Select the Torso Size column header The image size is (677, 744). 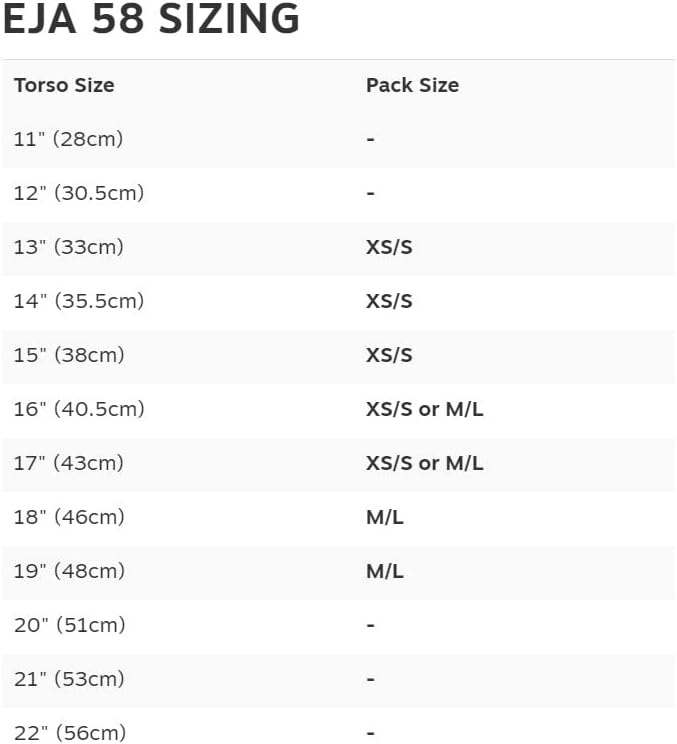64,85
